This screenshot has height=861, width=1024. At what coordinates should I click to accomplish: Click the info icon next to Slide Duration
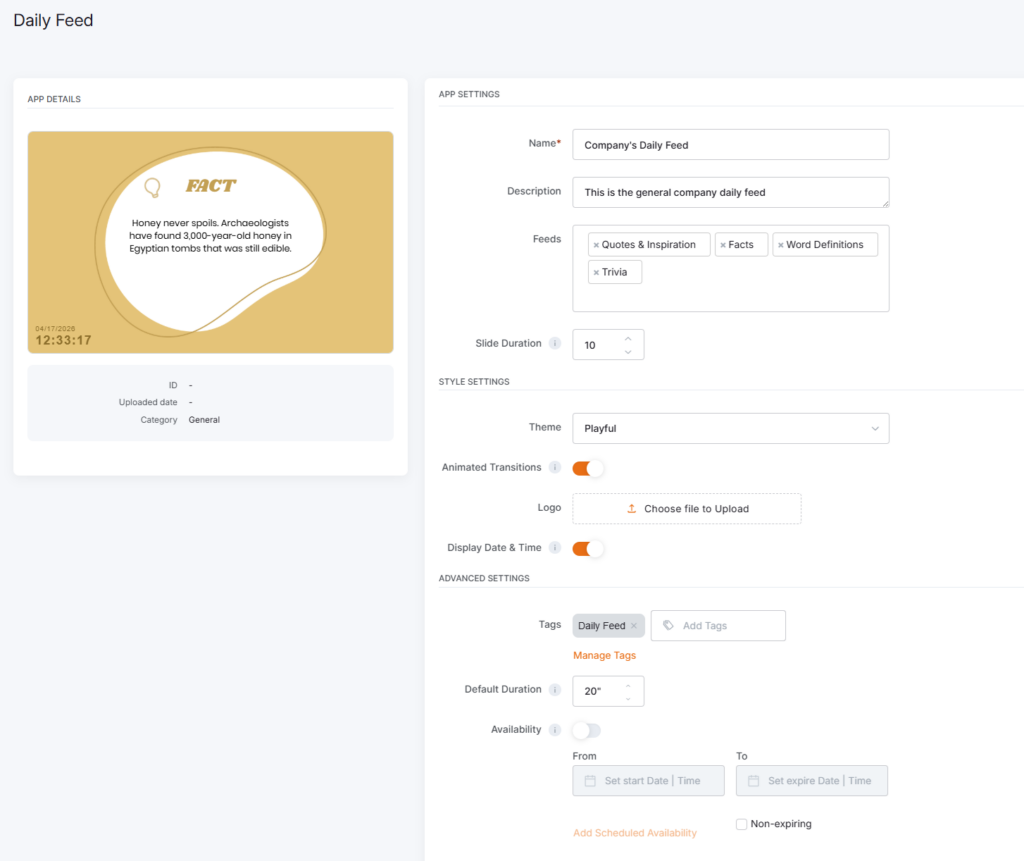tap(555, 344)
